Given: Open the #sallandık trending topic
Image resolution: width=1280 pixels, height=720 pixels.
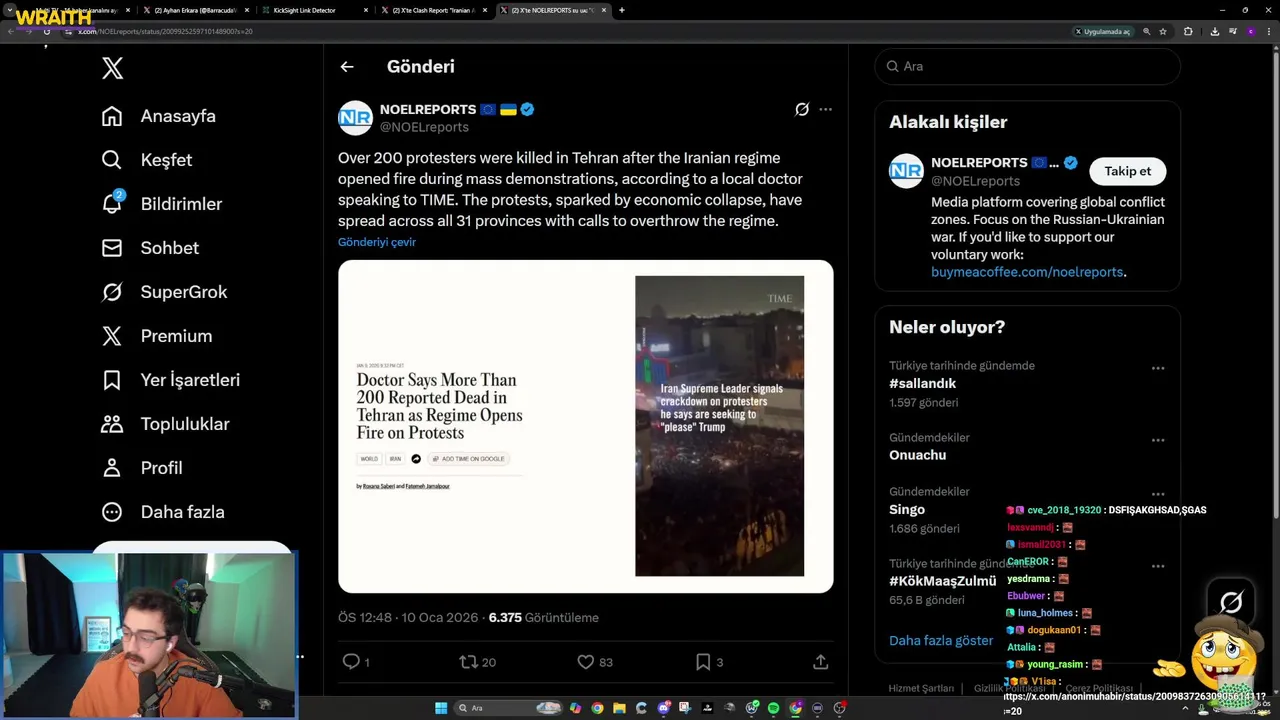Looking at the screenshot, I should tap(923, 383).
